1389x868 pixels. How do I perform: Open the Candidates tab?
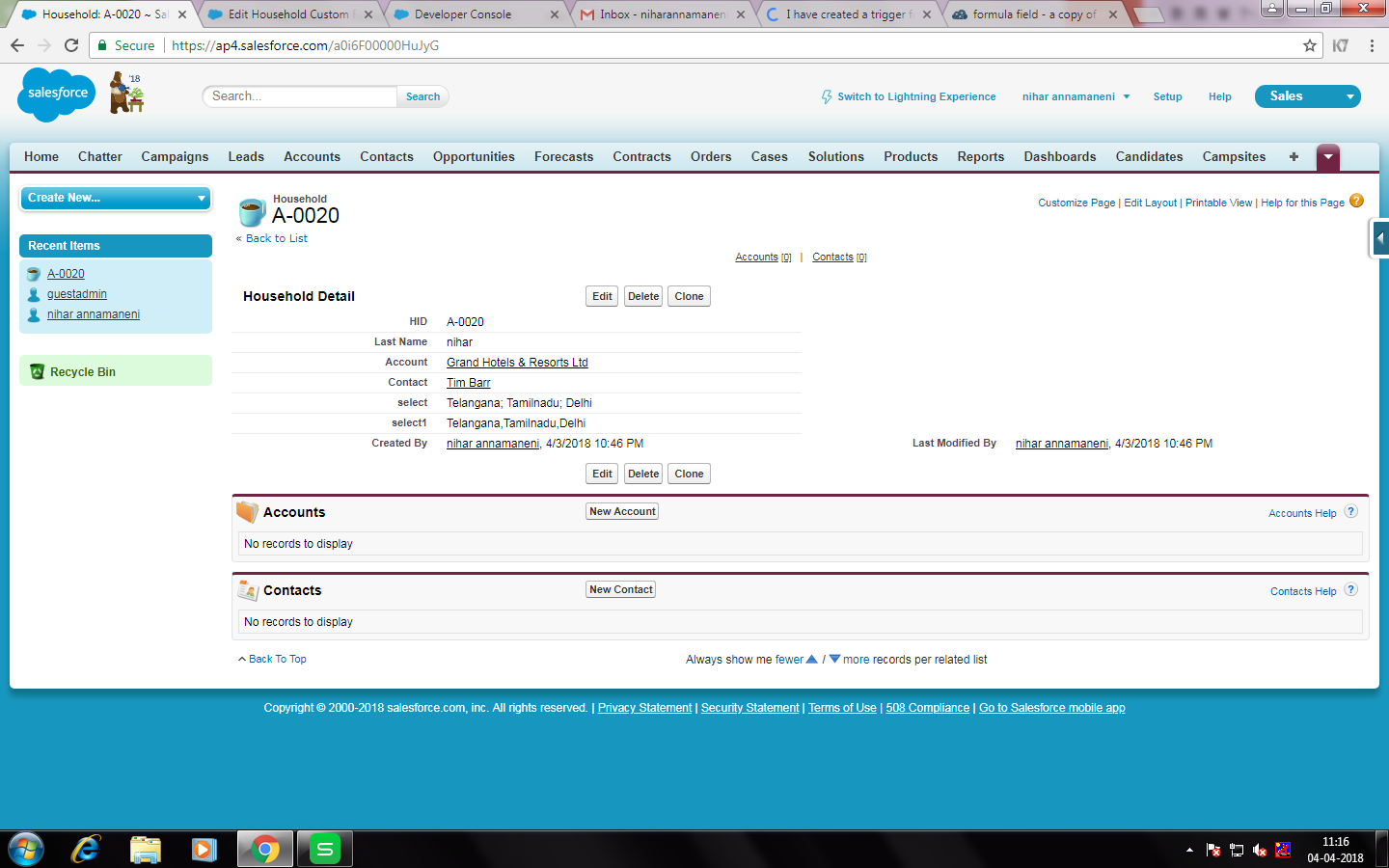coord(1149,156)
